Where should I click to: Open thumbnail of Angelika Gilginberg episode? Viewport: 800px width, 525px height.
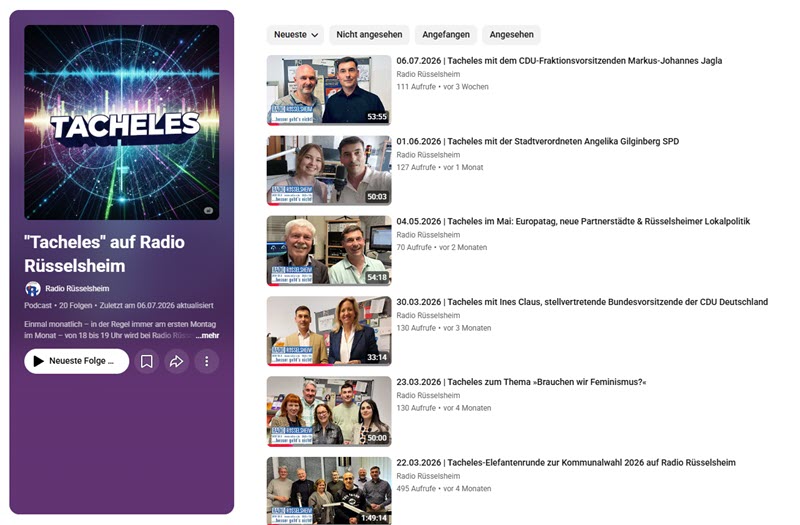329,170
